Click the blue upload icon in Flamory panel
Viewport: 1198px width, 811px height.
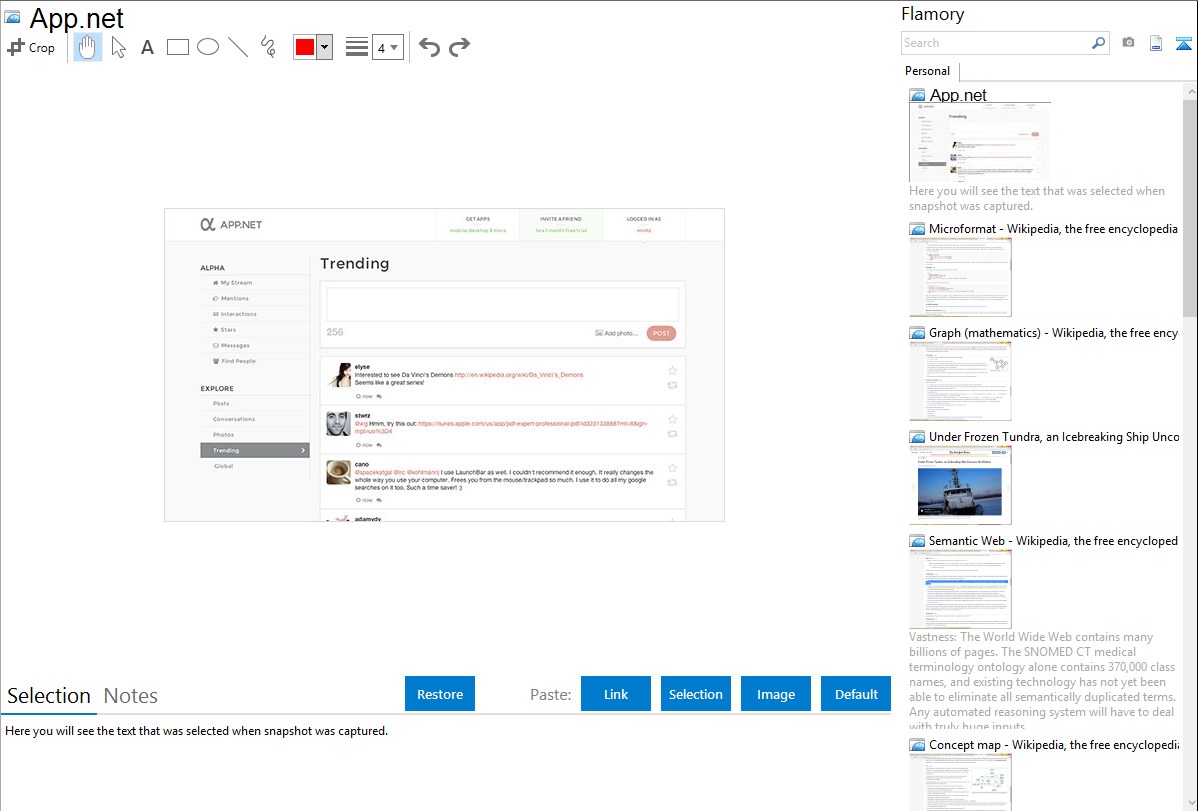(x=1183, y=43)
